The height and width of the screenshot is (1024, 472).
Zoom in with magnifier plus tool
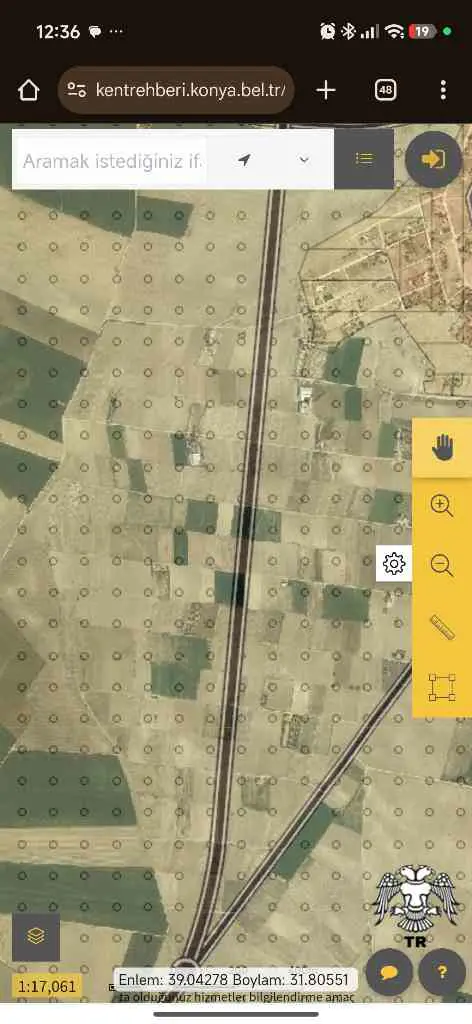coord(442,506)
